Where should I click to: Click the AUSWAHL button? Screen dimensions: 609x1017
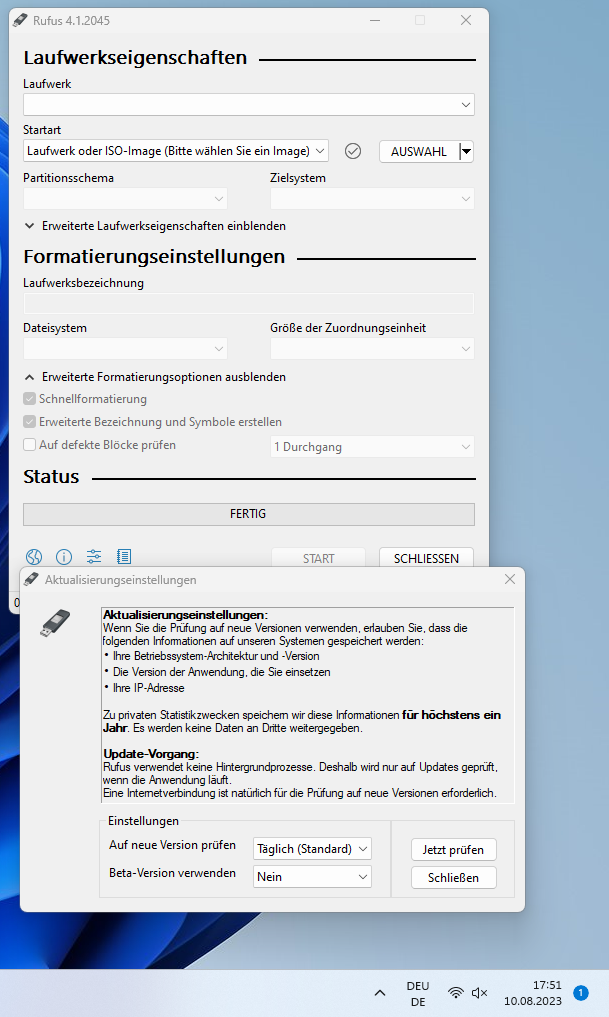(419, 151)
